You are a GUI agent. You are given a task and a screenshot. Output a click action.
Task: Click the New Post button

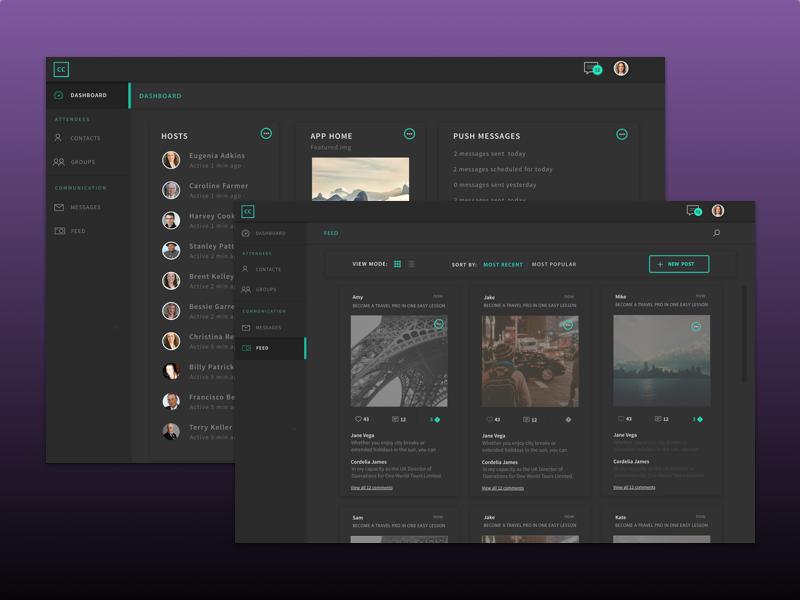(679, 264)
